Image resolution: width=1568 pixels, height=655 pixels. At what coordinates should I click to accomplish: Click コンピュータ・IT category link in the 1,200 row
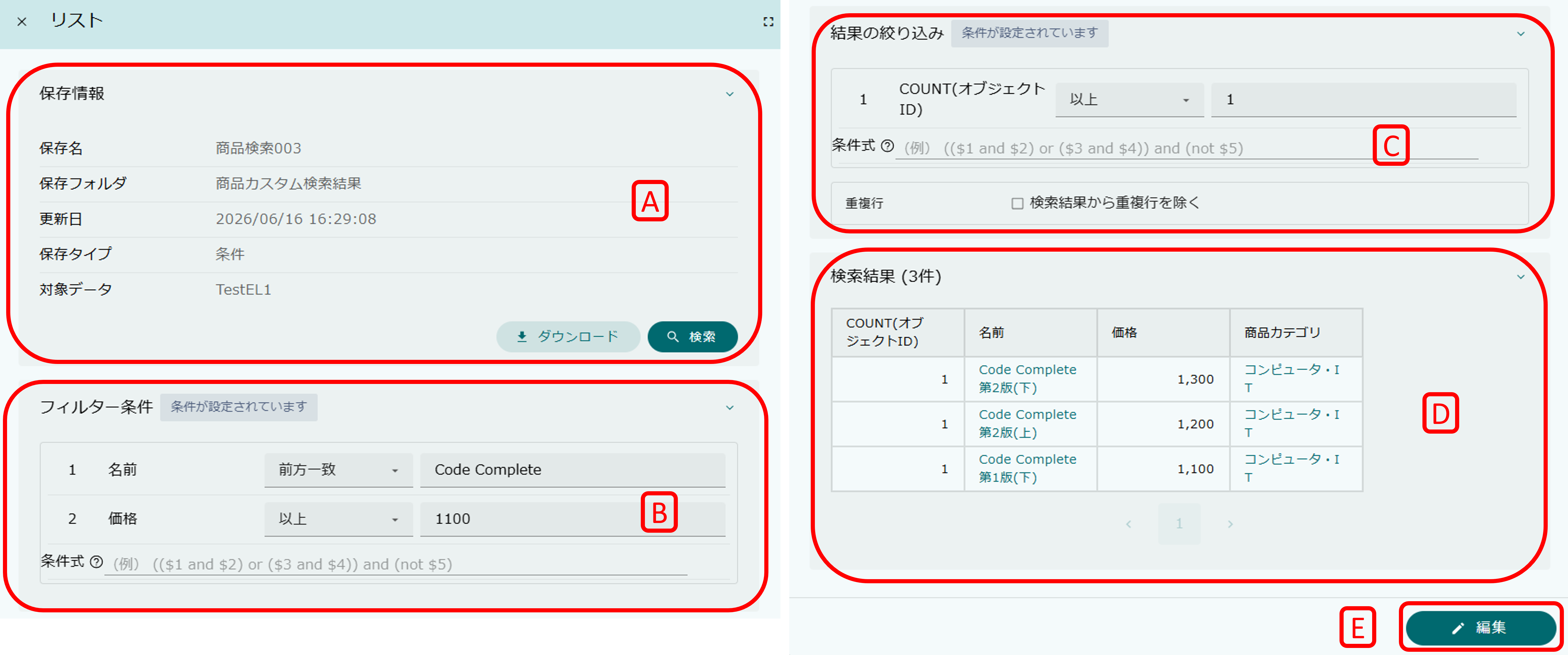point(1292,424)
